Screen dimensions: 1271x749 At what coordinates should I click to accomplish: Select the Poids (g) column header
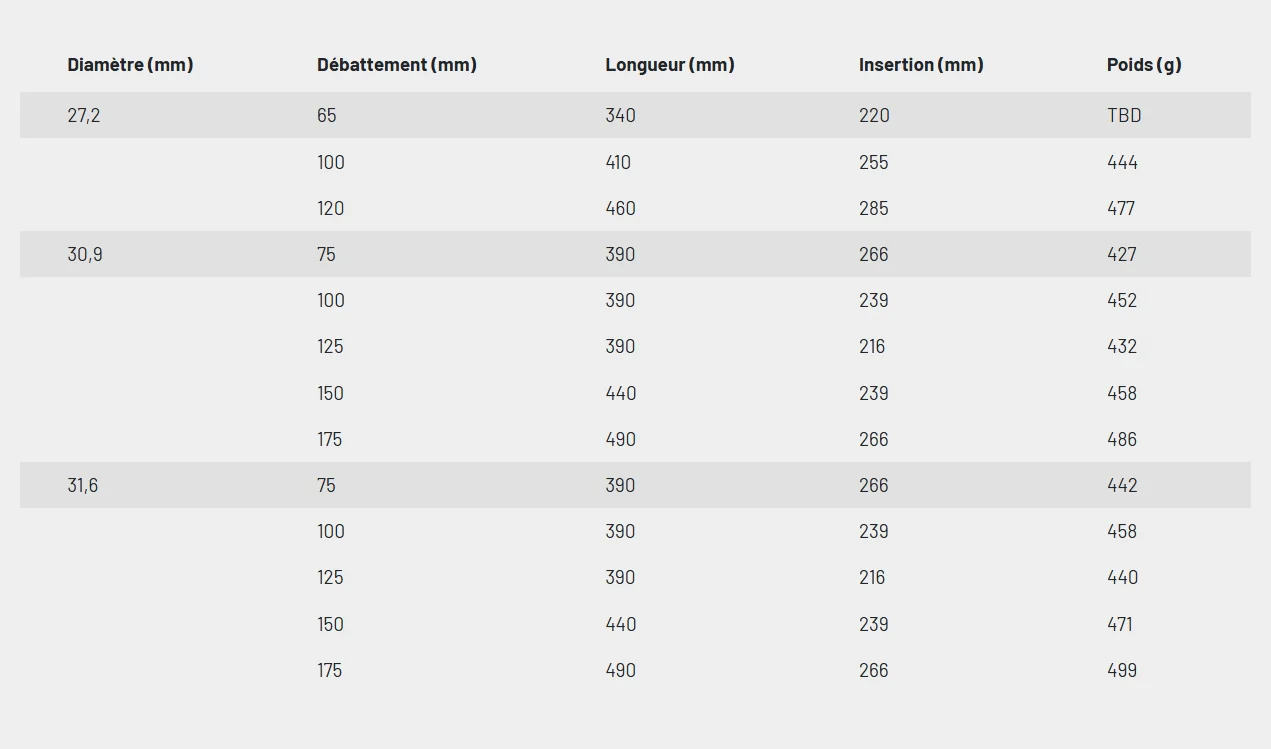pyautogui.click(x=1144, y=65)
